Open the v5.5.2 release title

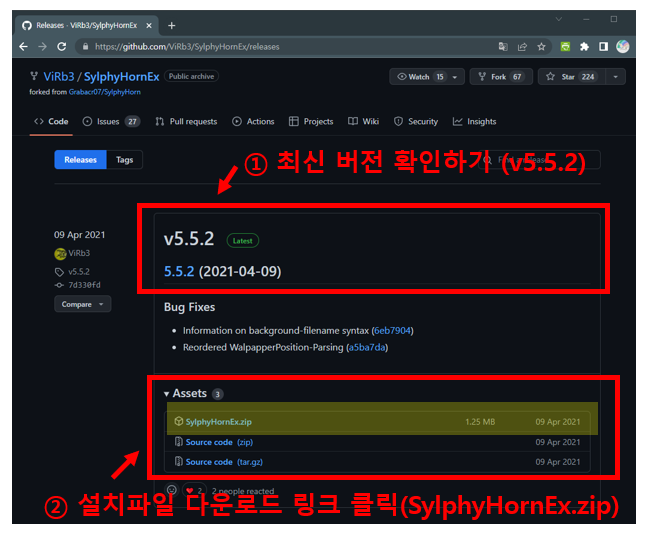click(189, 239)
